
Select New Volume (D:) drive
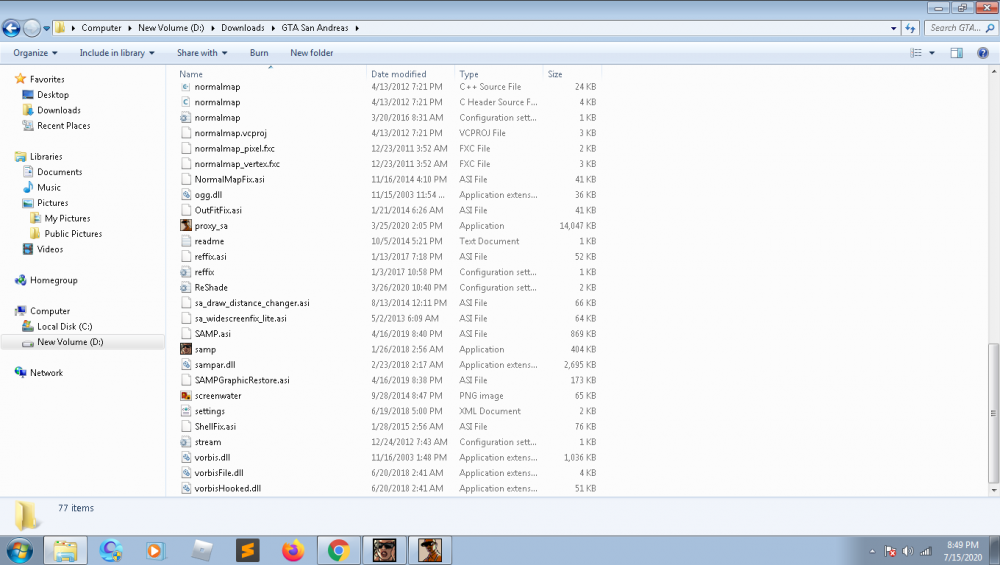[70, 342]
